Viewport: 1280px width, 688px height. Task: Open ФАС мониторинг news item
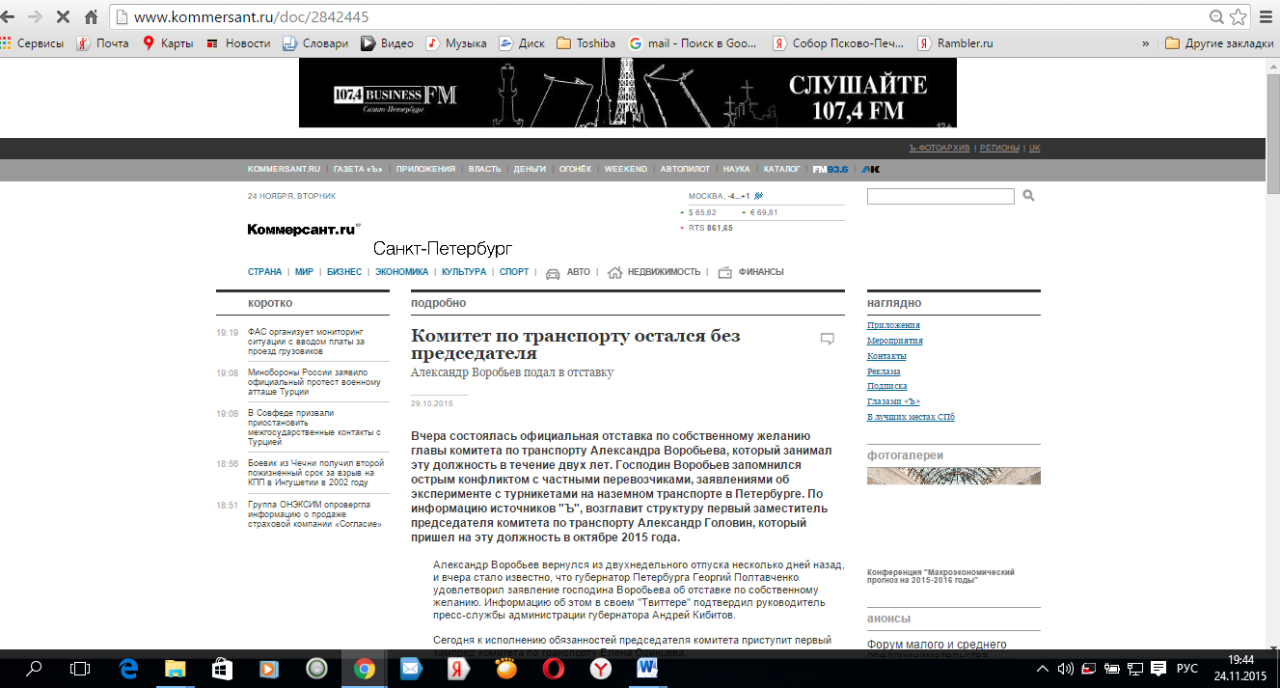click(306, 341)
